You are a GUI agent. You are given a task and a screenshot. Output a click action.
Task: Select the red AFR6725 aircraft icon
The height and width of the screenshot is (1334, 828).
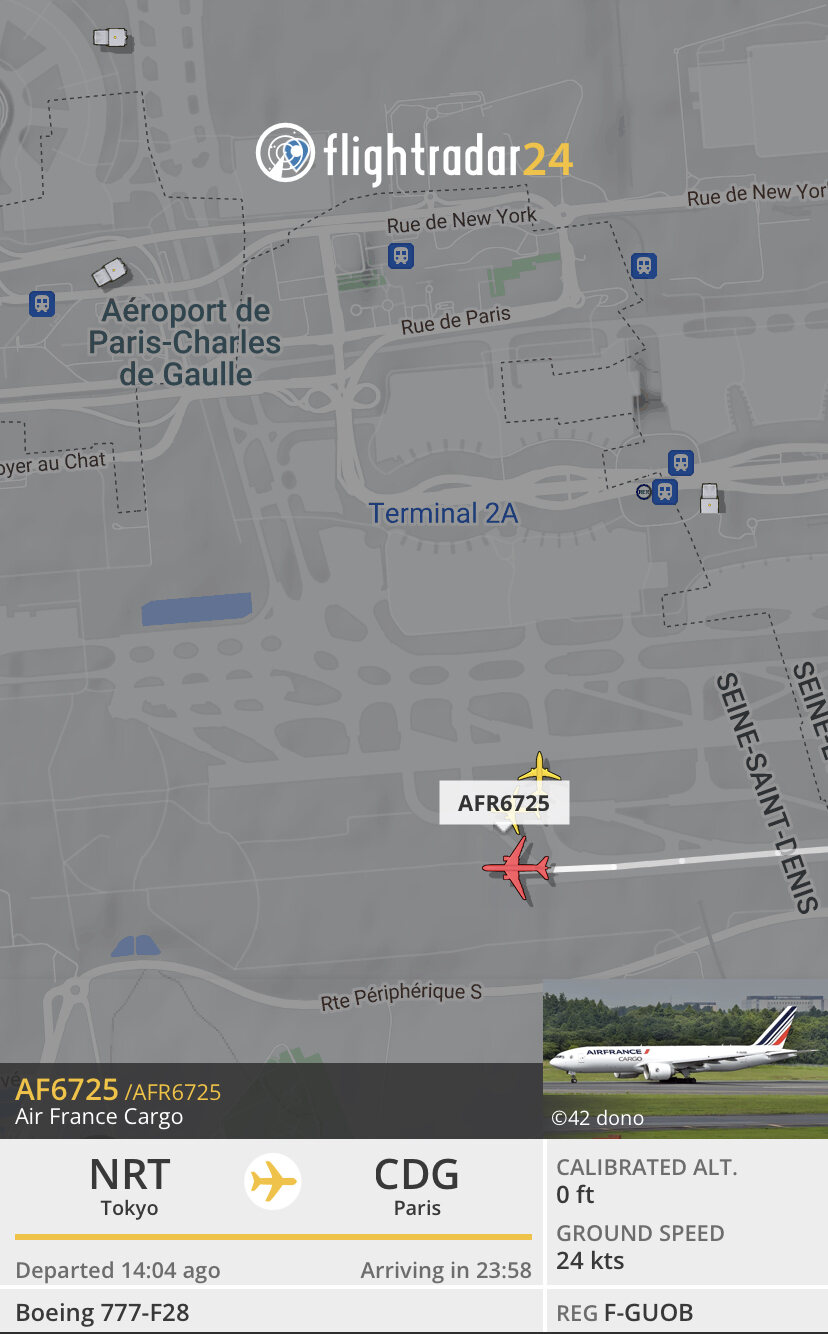(516, 868)
